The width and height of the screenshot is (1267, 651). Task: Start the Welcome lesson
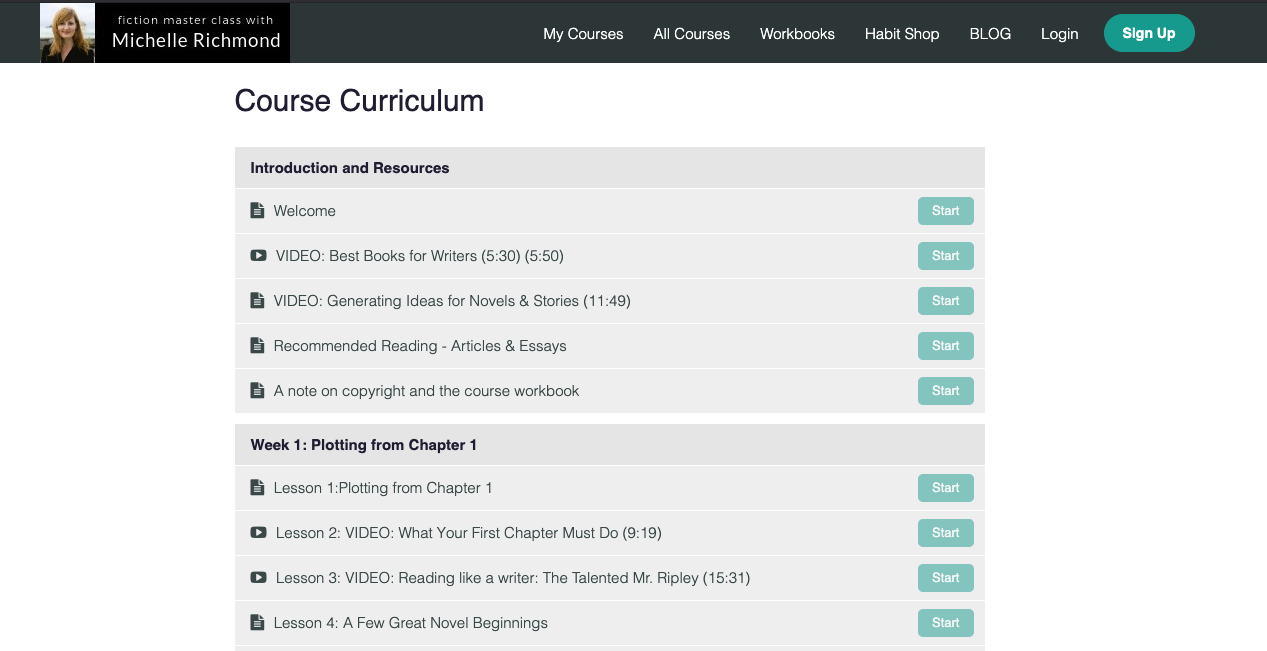(945, 210)
